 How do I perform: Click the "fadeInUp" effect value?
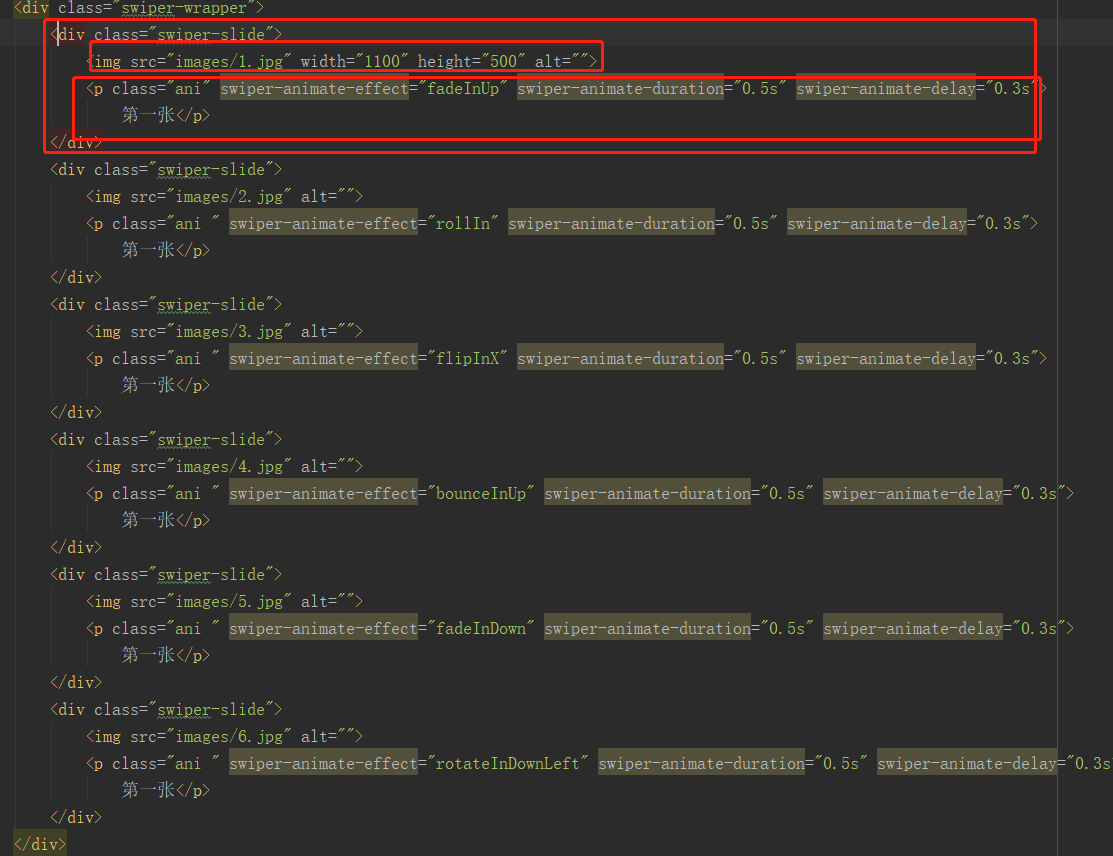pos(463,89)
